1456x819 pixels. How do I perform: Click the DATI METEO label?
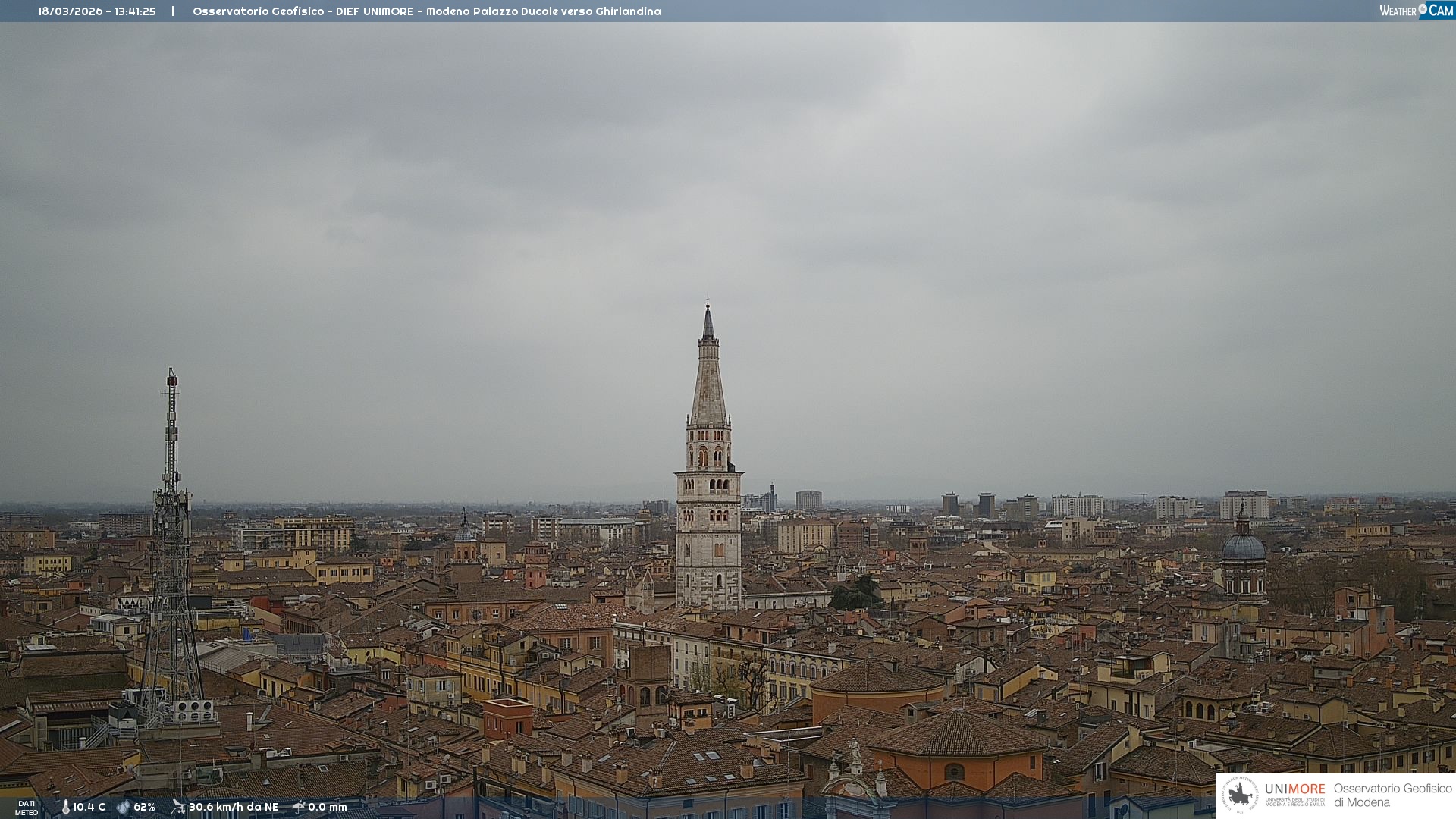click(x=27, y=808)
